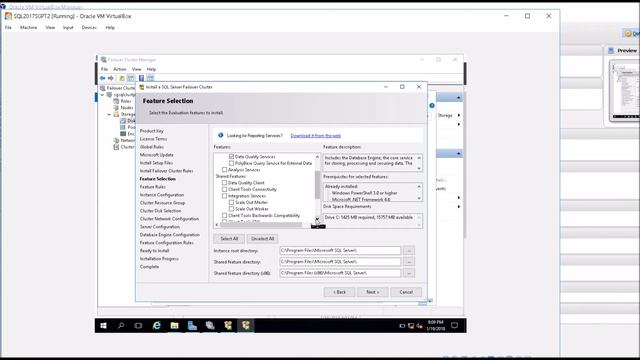
Task: Collapse the Storage node in cluster tree
Action: click(109, 114)
